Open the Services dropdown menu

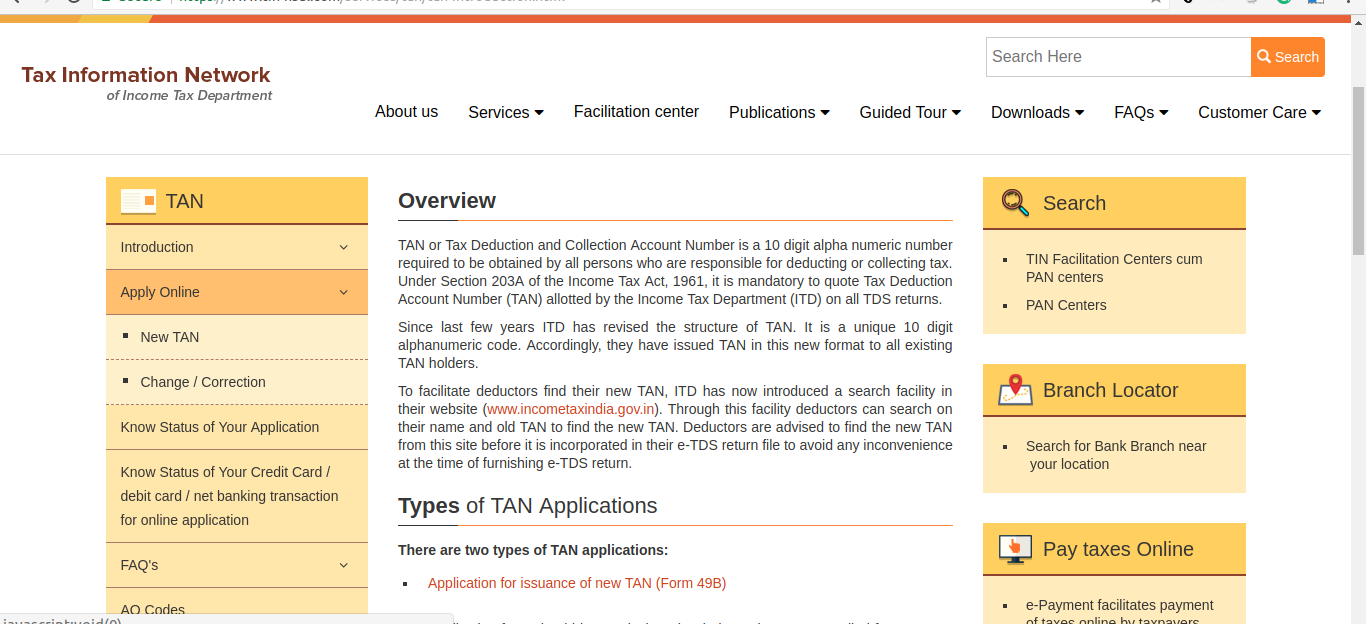tap(505, 113)
